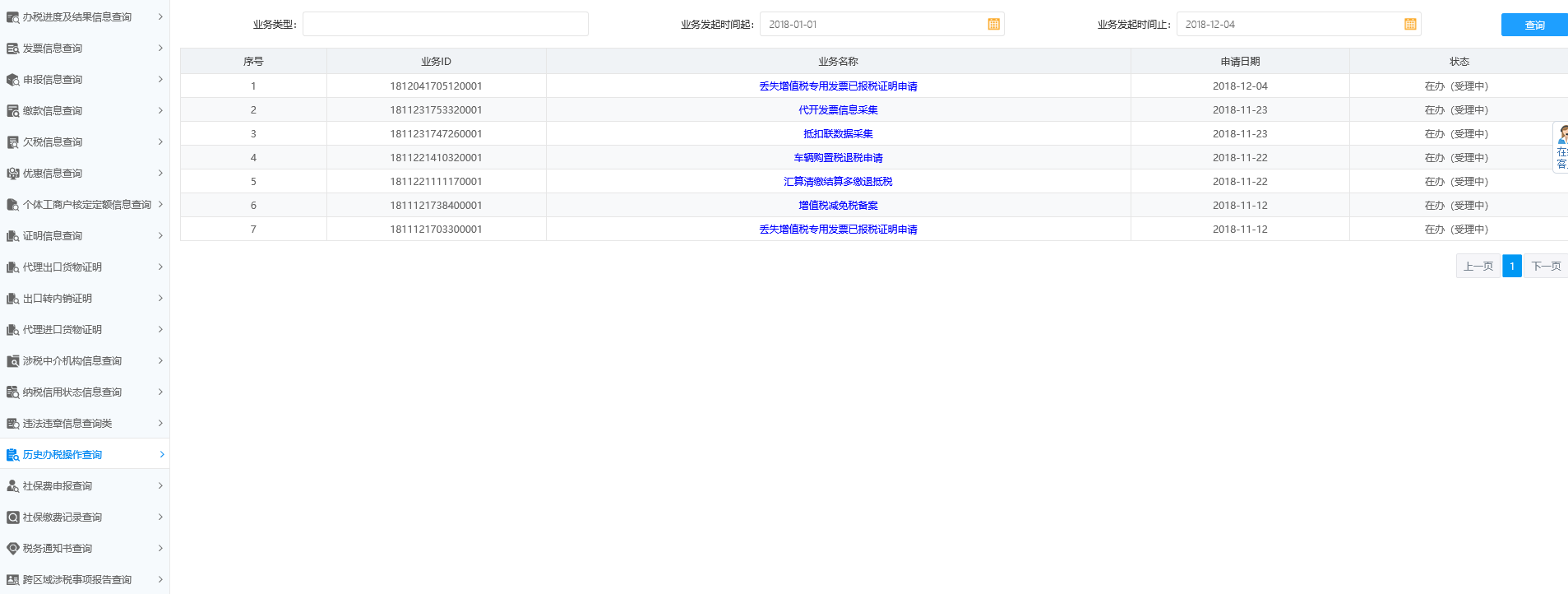Viewport: 1568px width, 594px height.
Task: Expand 办税进度及结果信息查询 chevron
Action: (x=160, y=16)
